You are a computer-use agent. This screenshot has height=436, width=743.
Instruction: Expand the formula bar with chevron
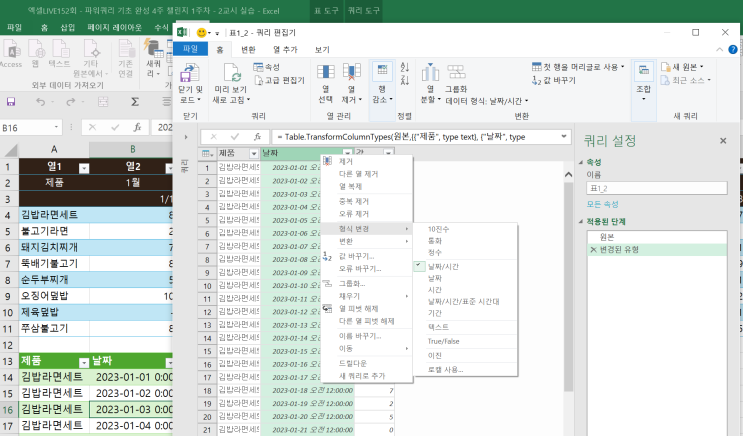[564, 136]
